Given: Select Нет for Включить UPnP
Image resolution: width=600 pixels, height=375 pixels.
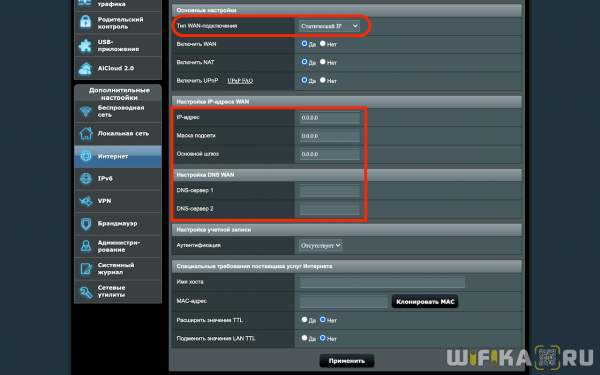Looking at the screenshot, I should pyautogui.click(x=323, y=80).
